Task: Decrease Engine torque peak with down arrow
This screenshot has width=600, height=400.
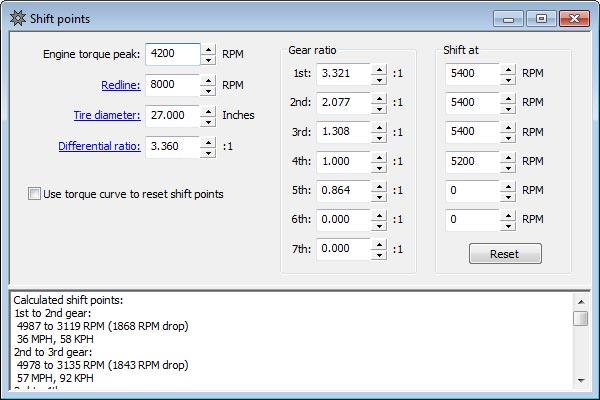Action: click(x=208, y=60)
